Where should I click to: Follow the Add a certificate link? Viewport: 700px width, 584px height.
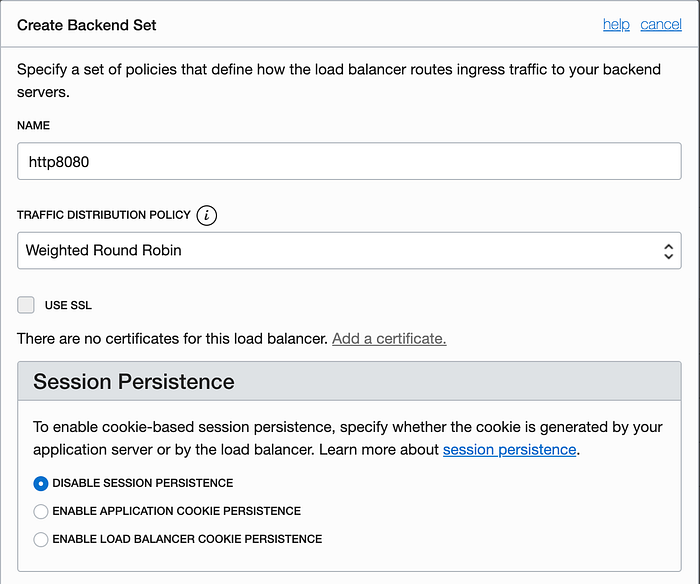click(389, 339)
